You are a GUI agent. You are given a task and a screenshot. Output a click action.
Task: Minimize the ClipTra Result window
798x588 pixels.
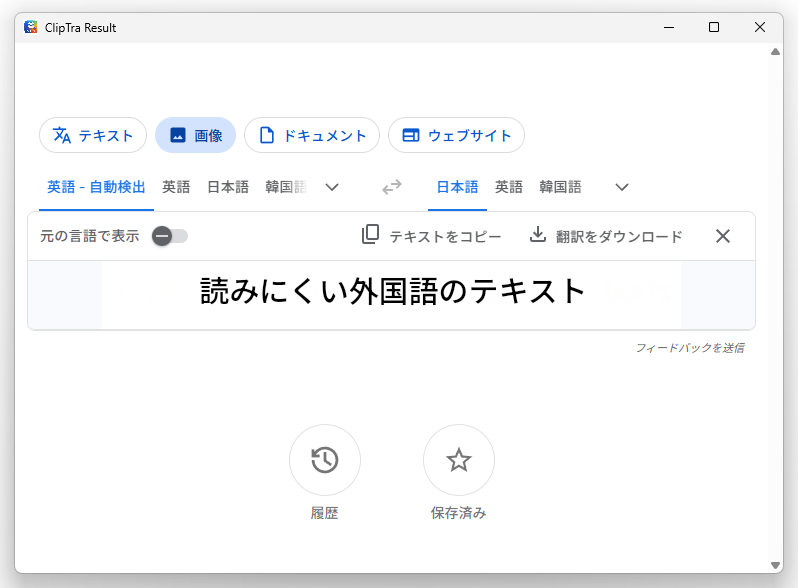(669, 27)
